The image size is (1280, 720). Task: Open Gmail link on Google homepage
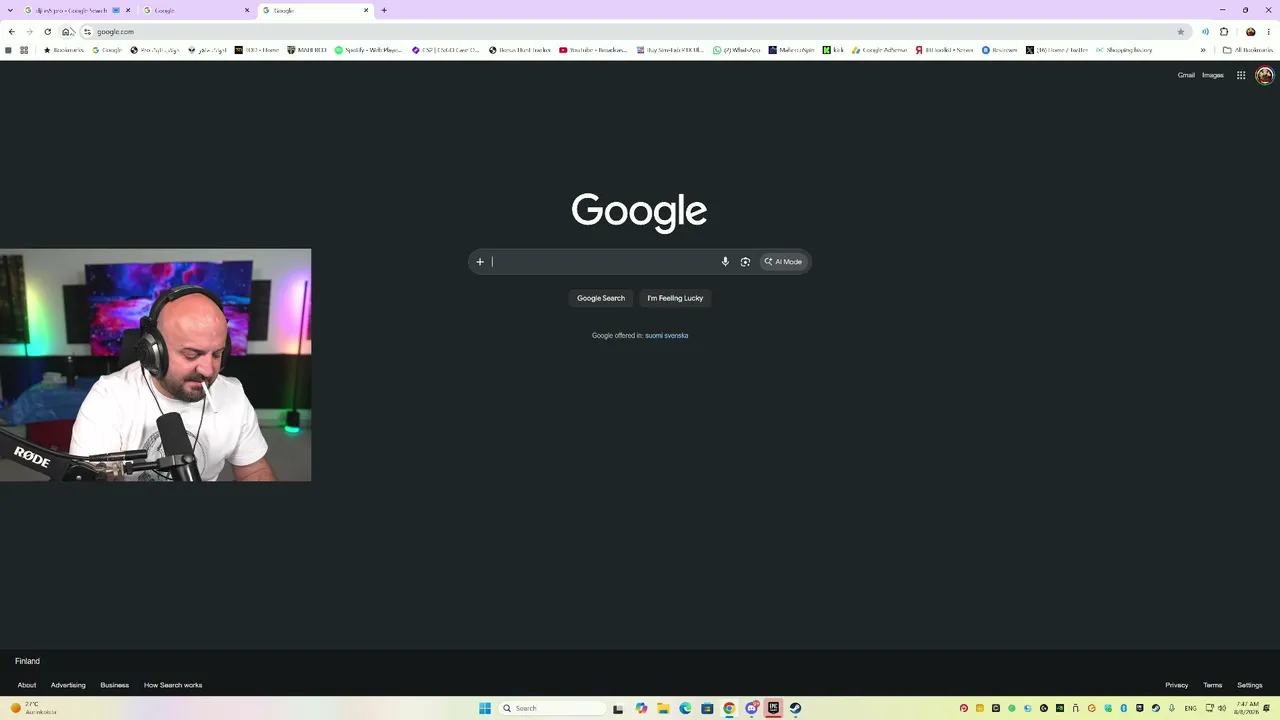pos(1186,75)
